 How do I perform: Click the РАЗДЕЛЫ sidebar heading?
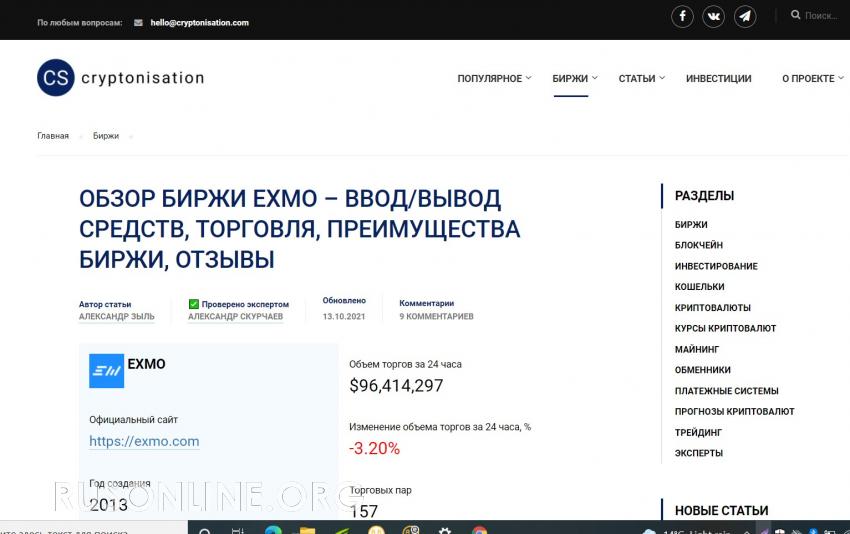(x=704, y=196)
